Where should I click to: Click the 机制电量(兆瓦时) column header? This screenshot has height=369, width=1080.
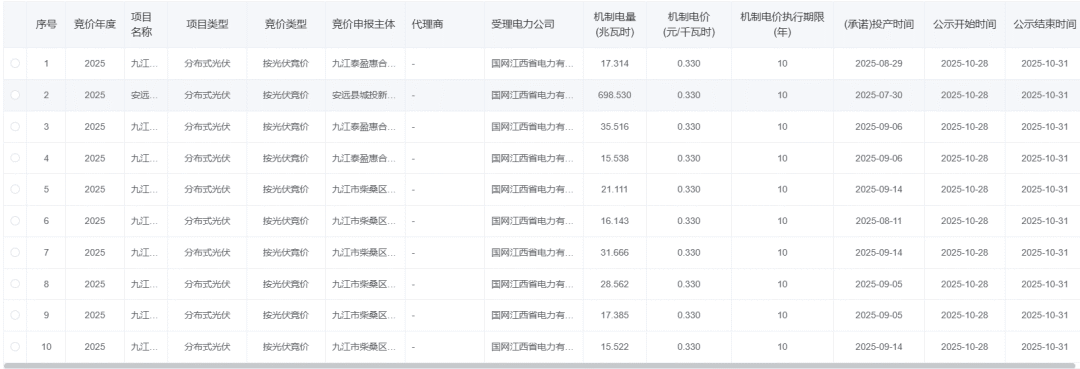[614, 24]
